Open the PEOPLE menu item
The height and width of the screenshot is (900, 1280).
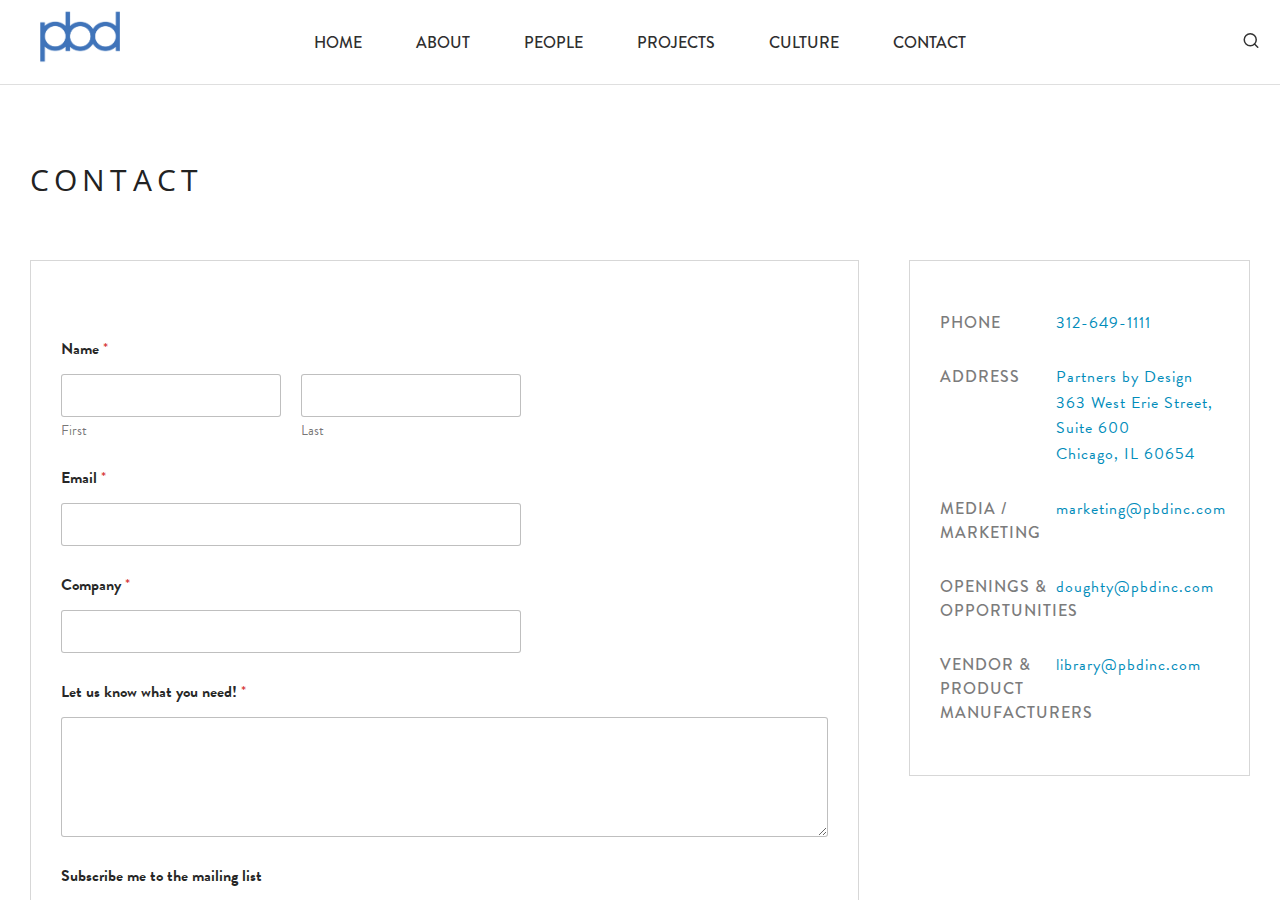(x=553, y=42)
